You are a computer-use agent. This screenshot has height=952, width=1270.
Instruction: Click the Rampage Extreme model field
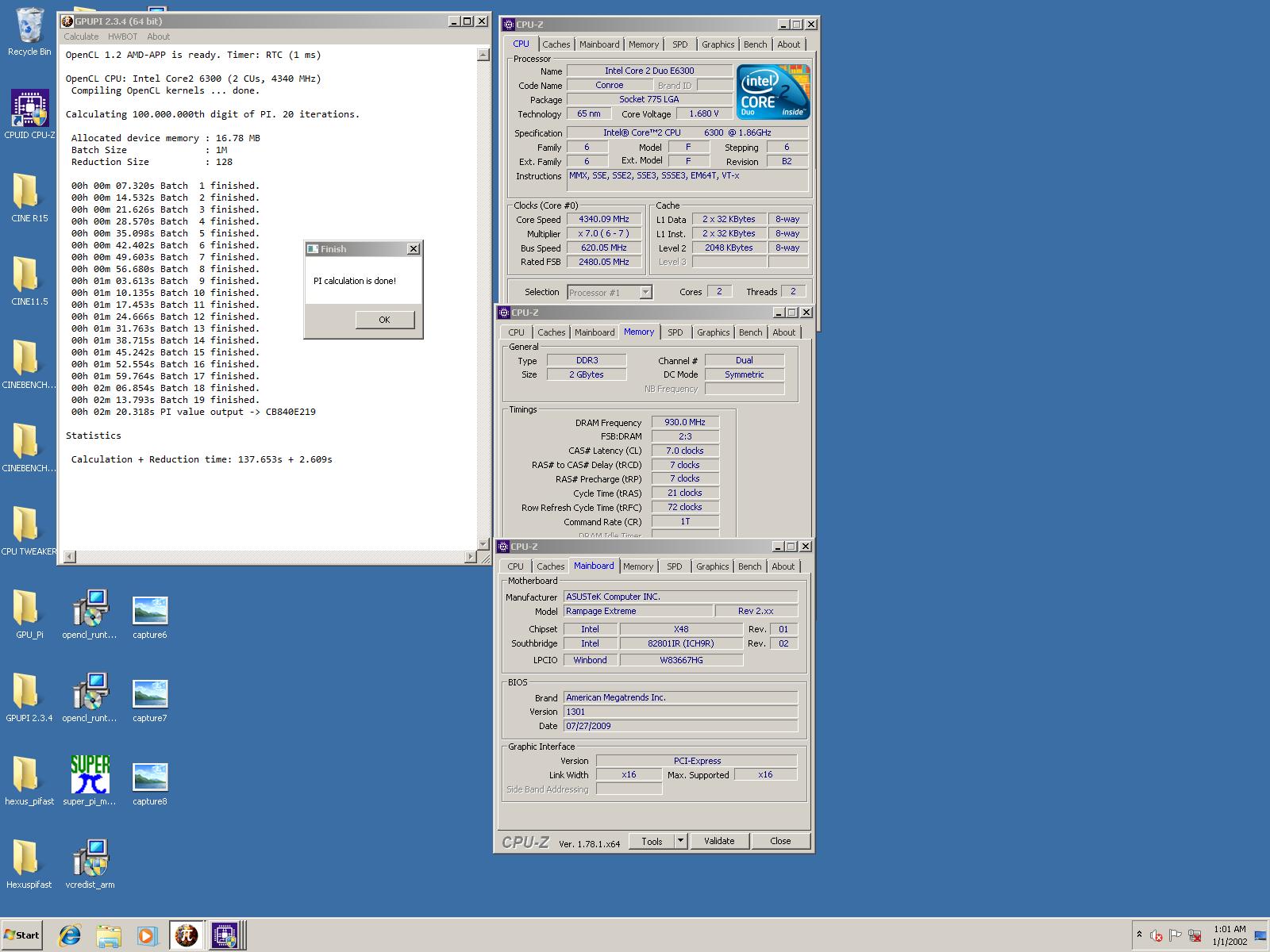tap(638, 611)
